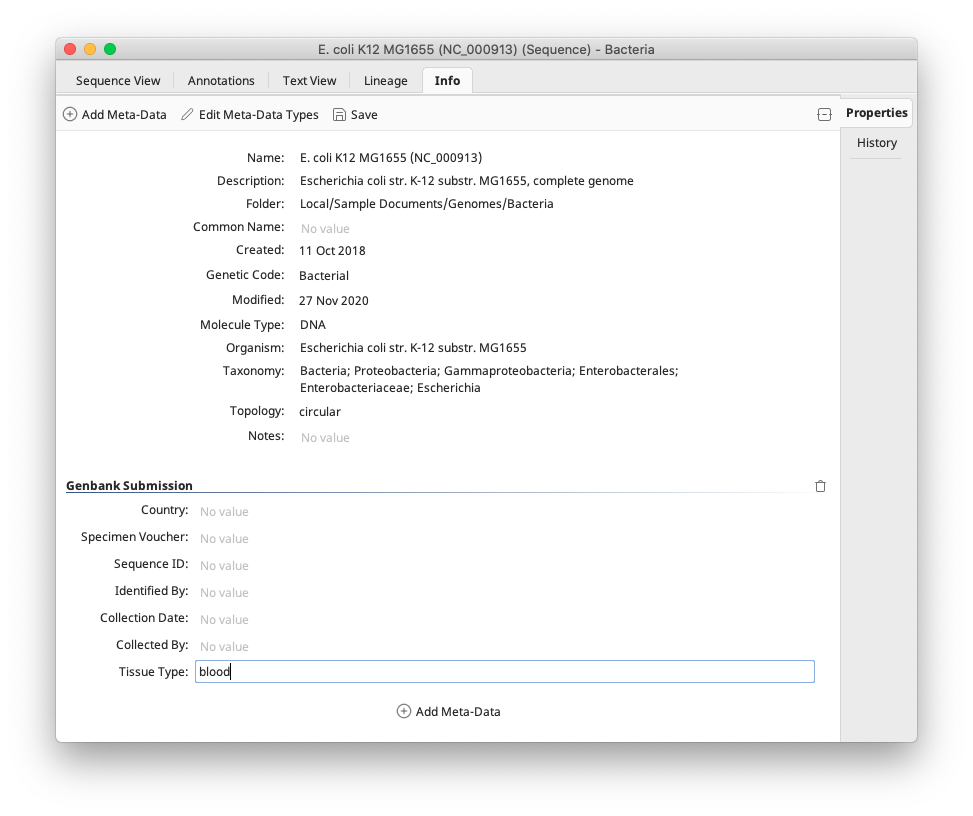The image size is (973, 816).
Task: Click the top Add Meta-Data button label
Action: (x=124, y=115)
